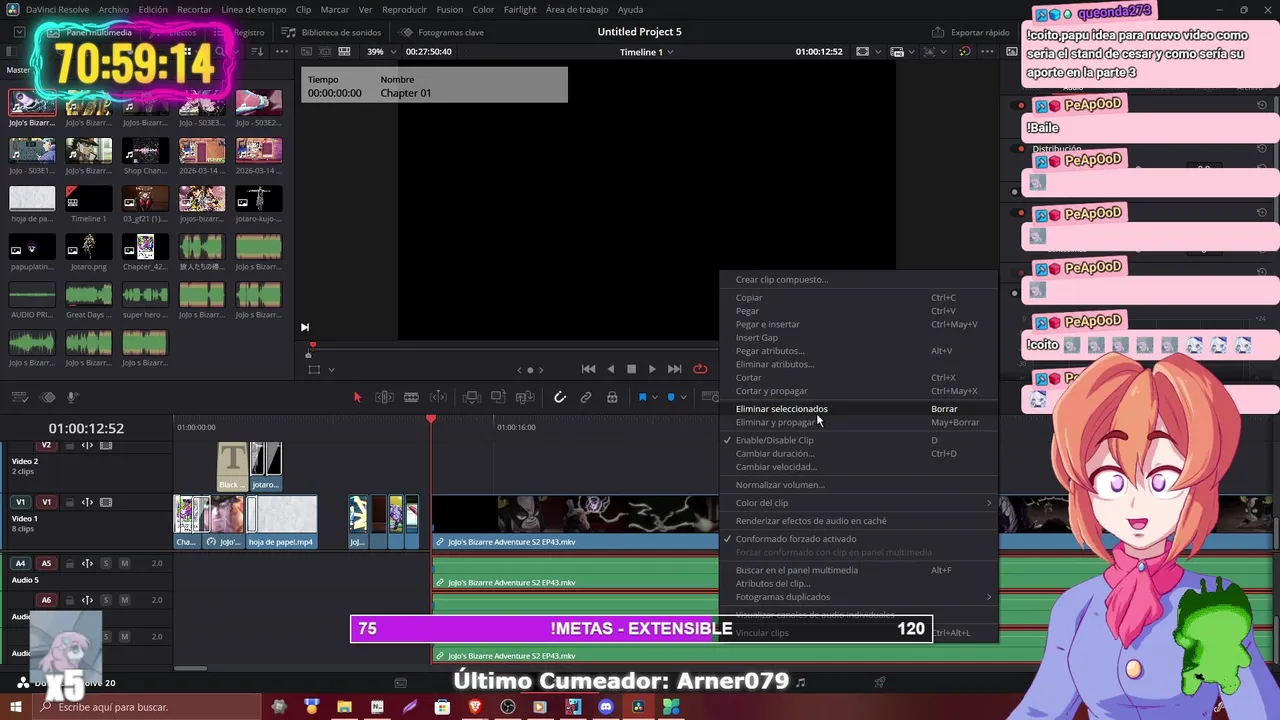Click Exportar rápido button
Screen dimensions: 1280x720
coord(971,32)
